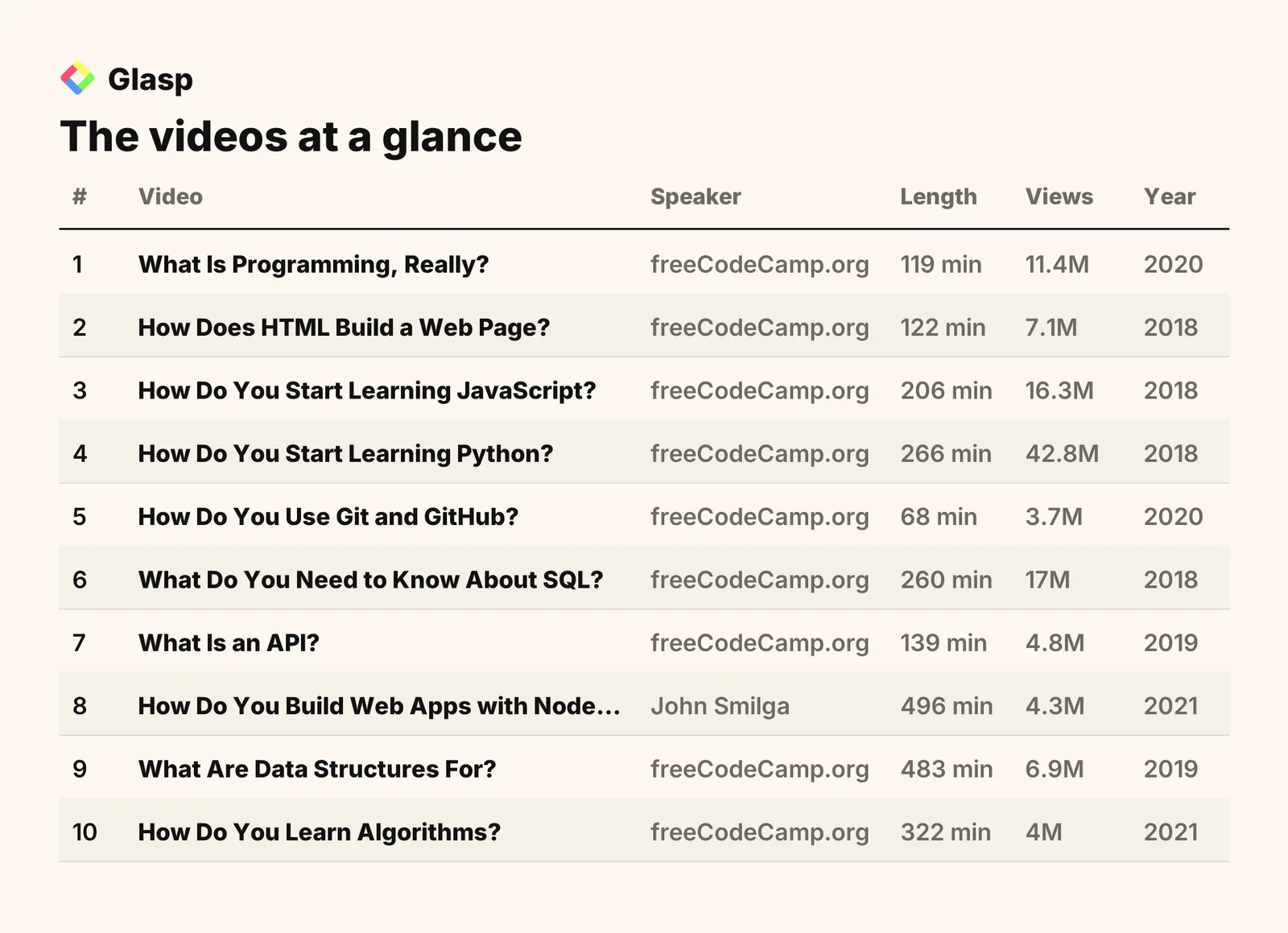The height and width of the screenshot is (933, 1288).
Task: Click the 122 min length value
Action: (x=943, y=328)
